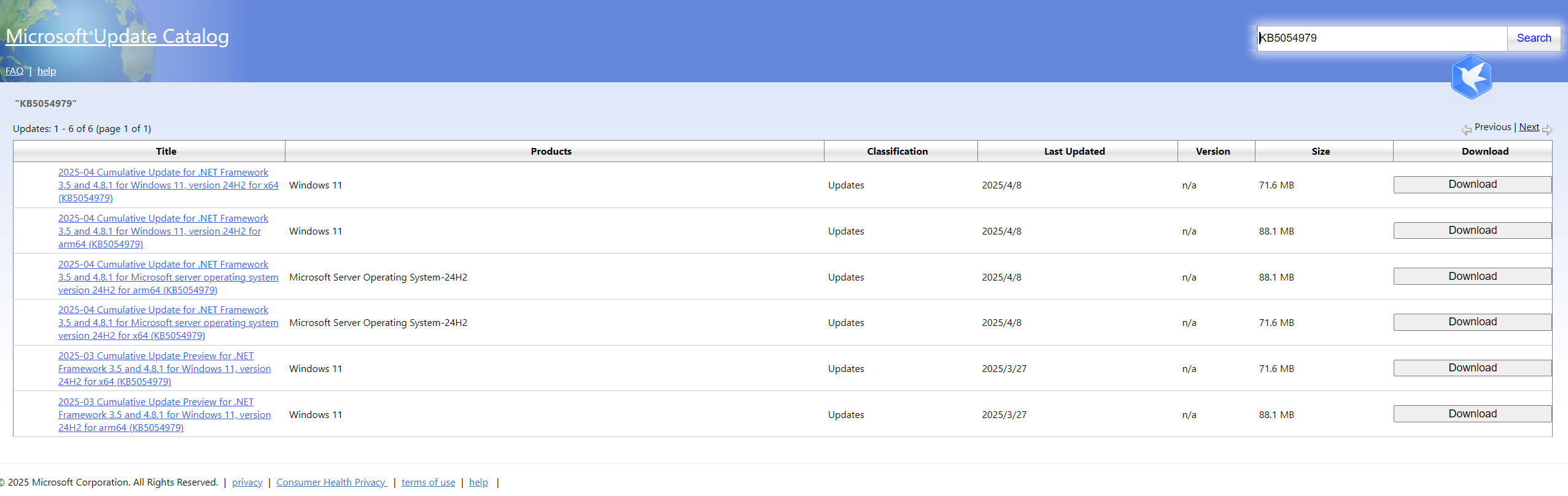Open 2025-04 server OS 24H2 x64 update link
Viewport: 1568px width, 496px height.
(168, 323)
